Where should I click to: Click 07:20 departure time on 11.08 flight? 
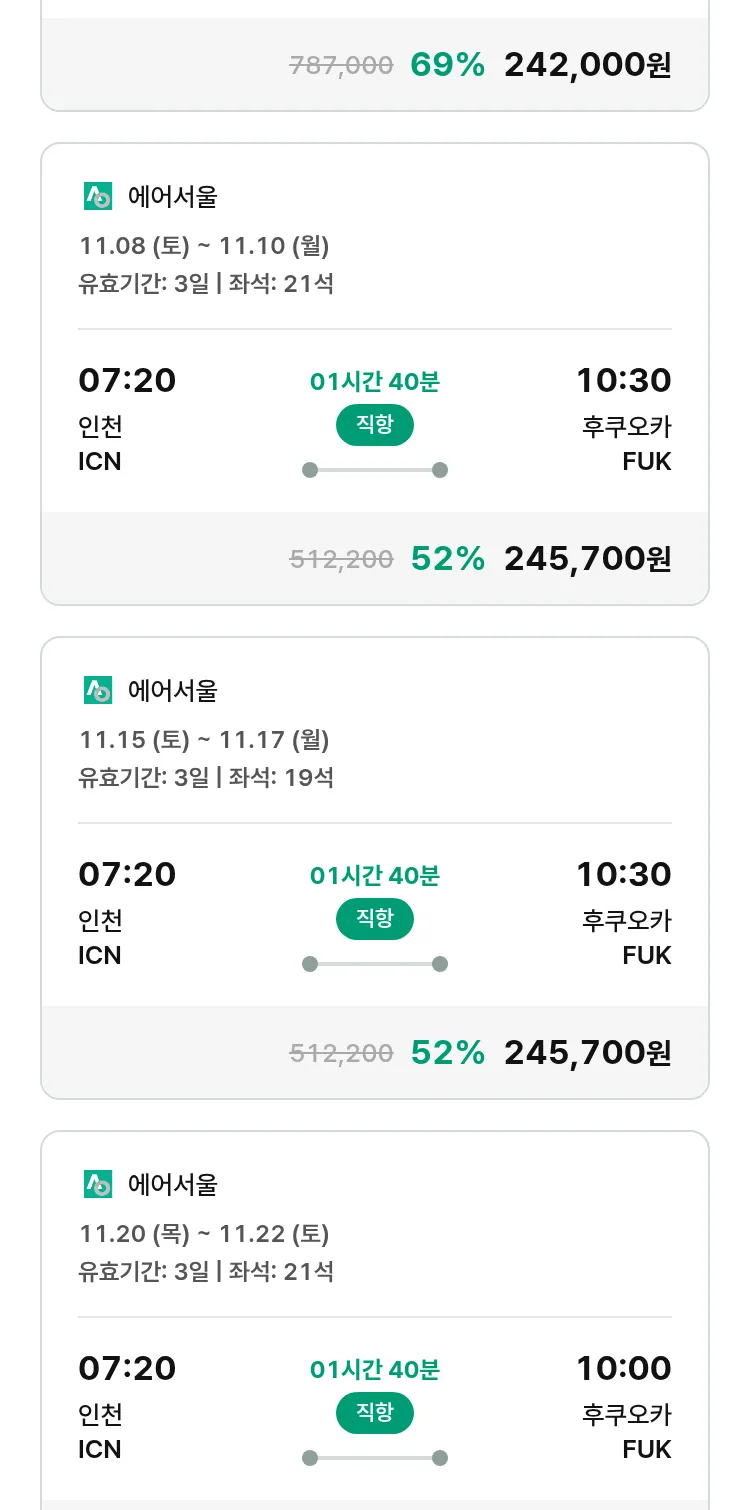click(x=127, y=380)
